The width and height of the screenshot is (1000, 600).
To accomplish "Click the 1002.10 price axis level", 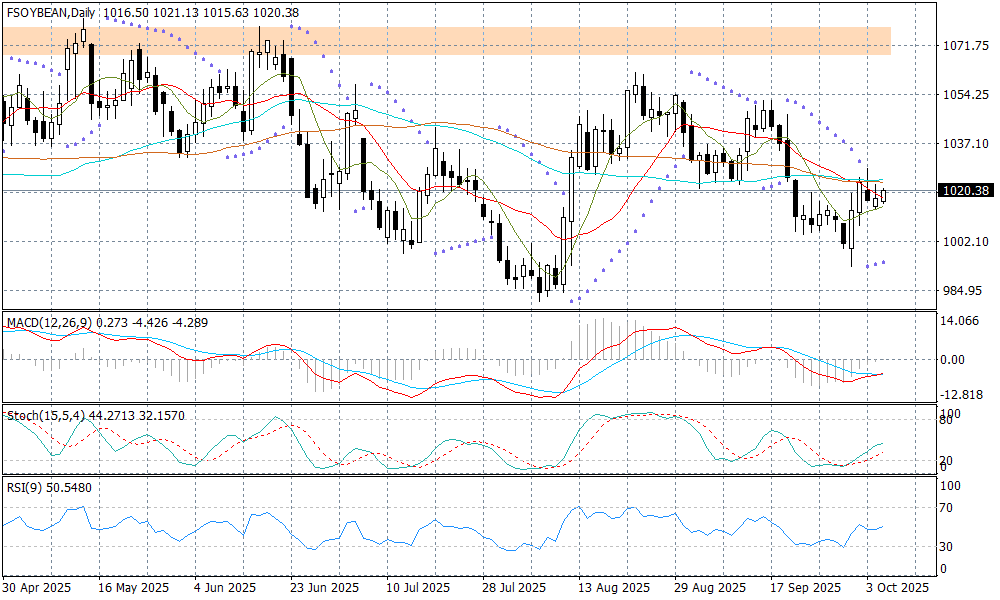I will (x=965, y=242).
